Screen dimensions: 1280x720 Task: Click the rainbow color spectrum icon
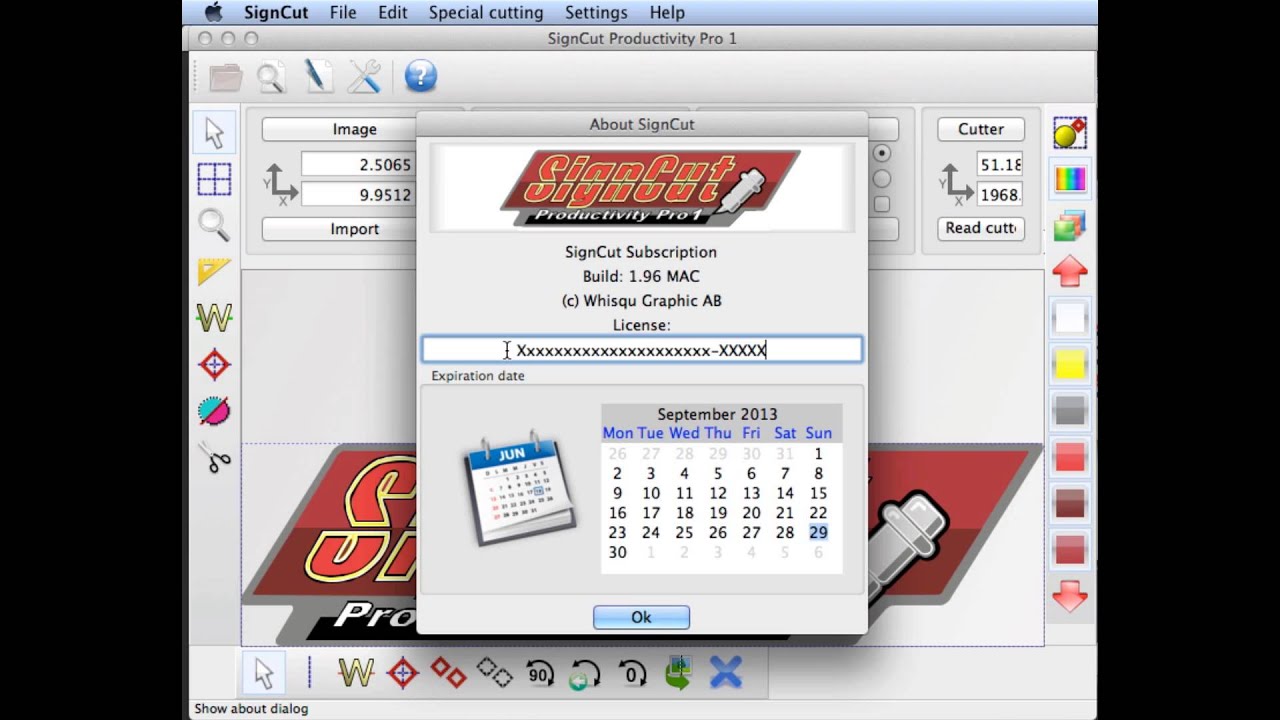[1070, 180]
